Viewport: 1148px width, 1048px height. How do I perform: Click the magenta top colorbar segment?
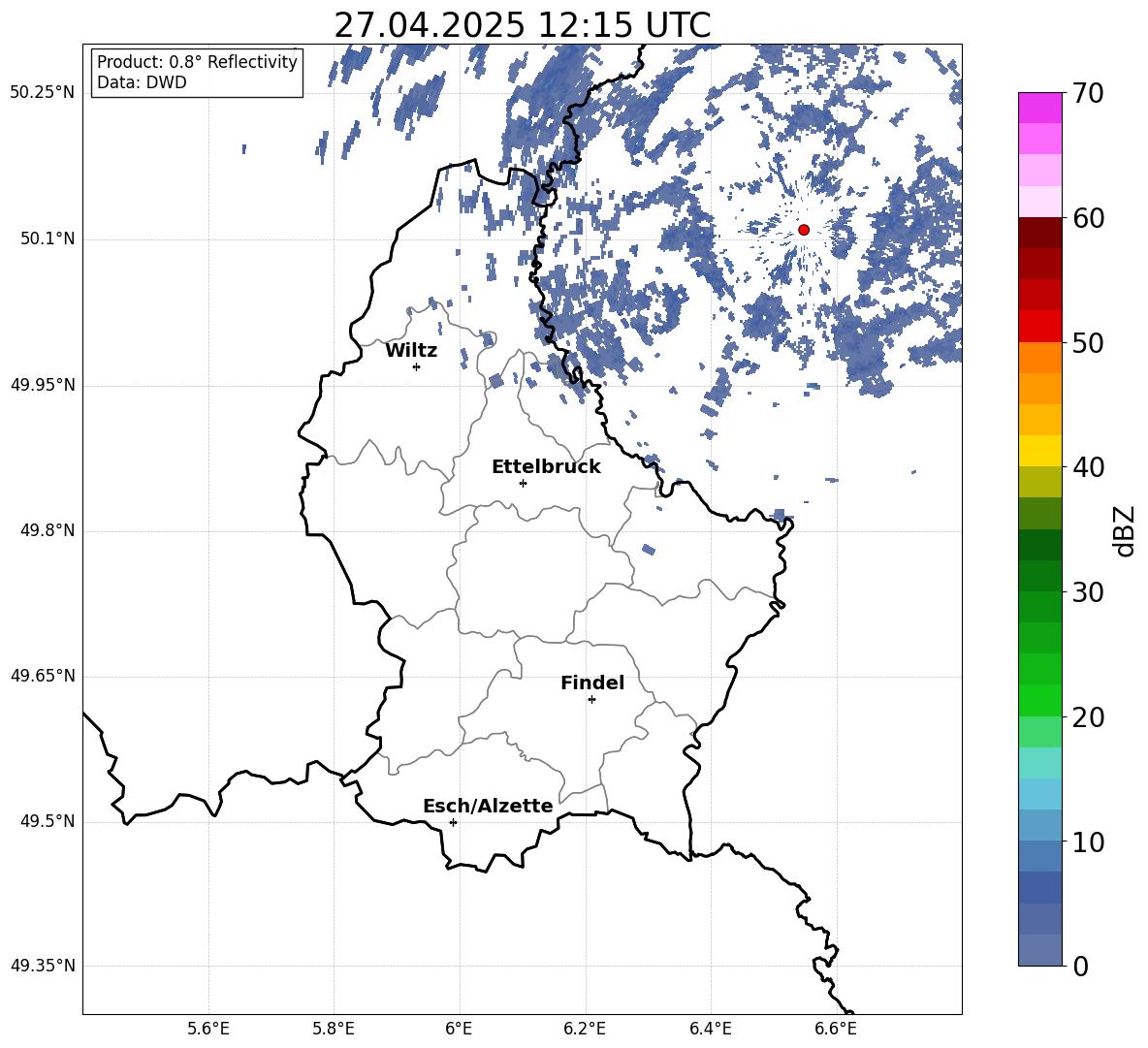[1039, 108]
